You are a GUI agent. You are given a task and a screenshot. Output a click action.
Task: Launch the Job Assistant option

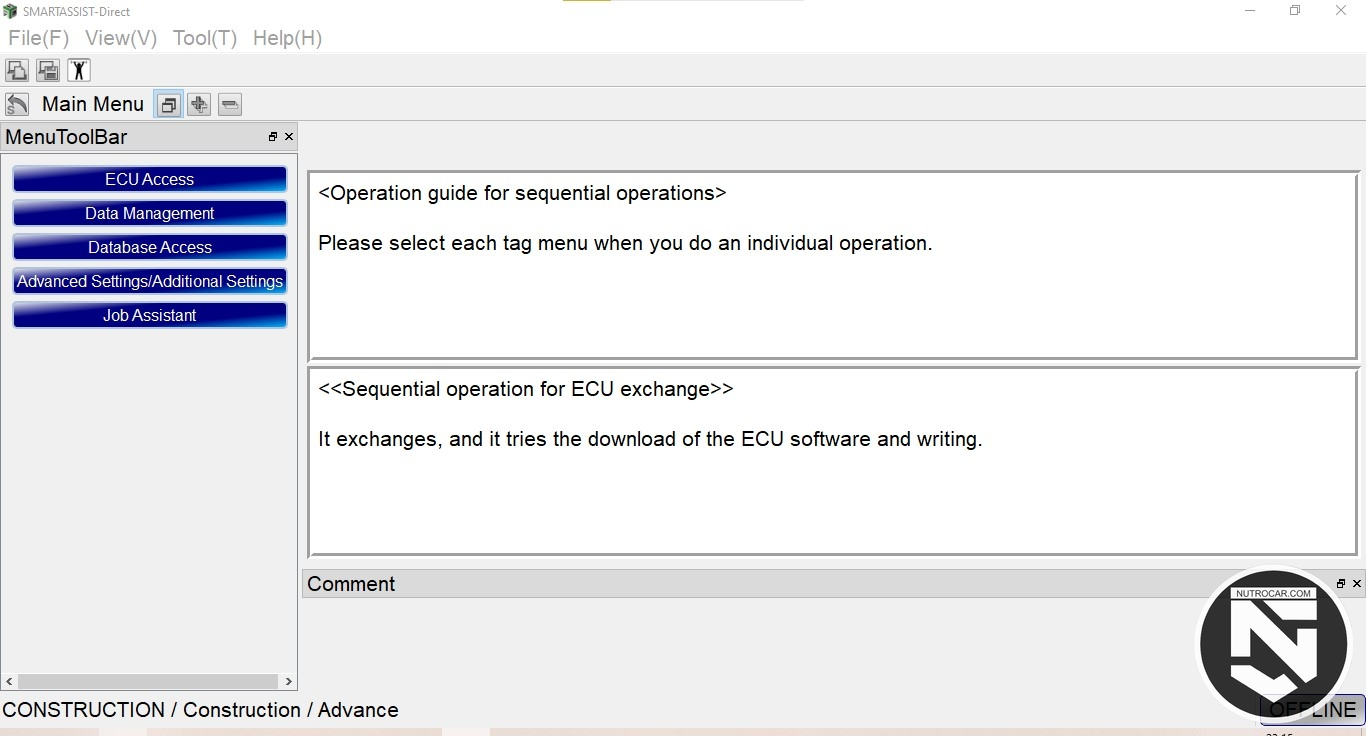pos(150,315)
